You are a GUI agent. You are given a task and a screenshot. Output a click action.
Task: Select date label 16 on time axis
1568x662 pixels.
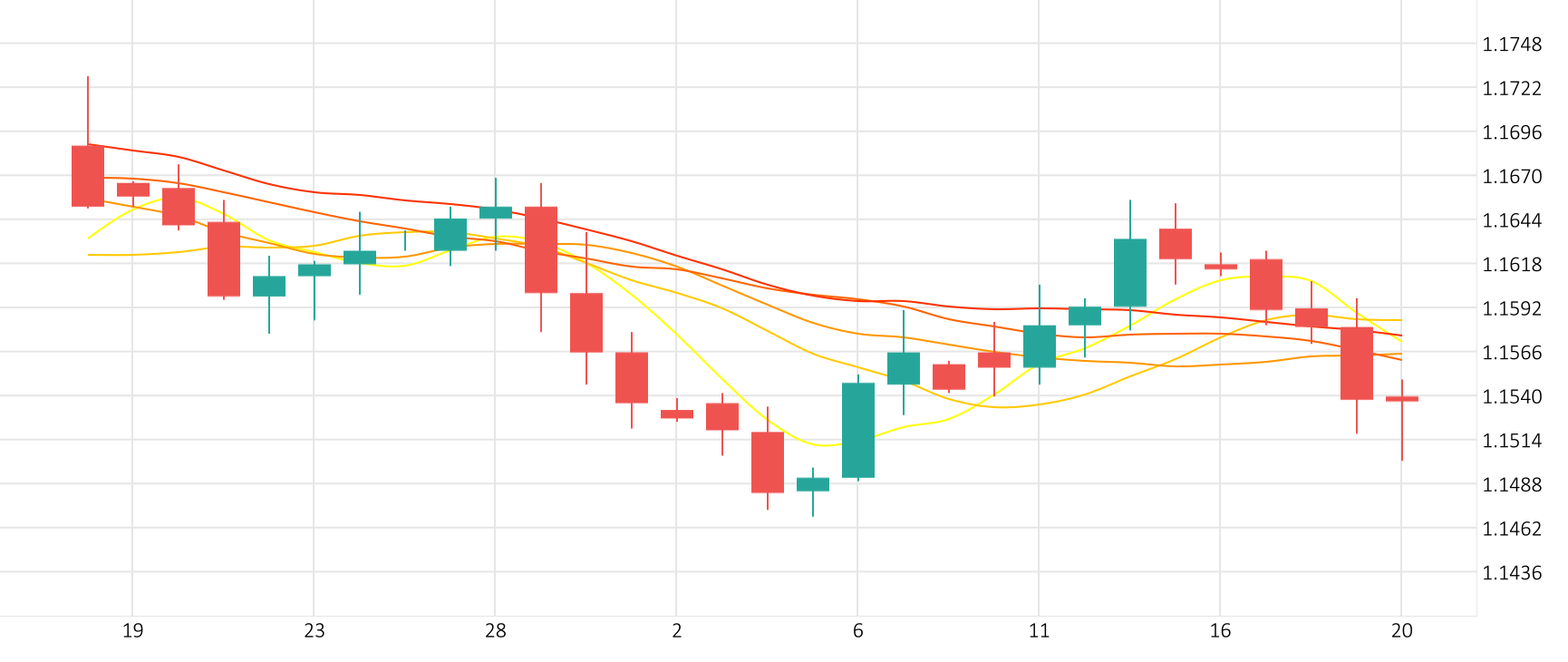pos(1220,631)
